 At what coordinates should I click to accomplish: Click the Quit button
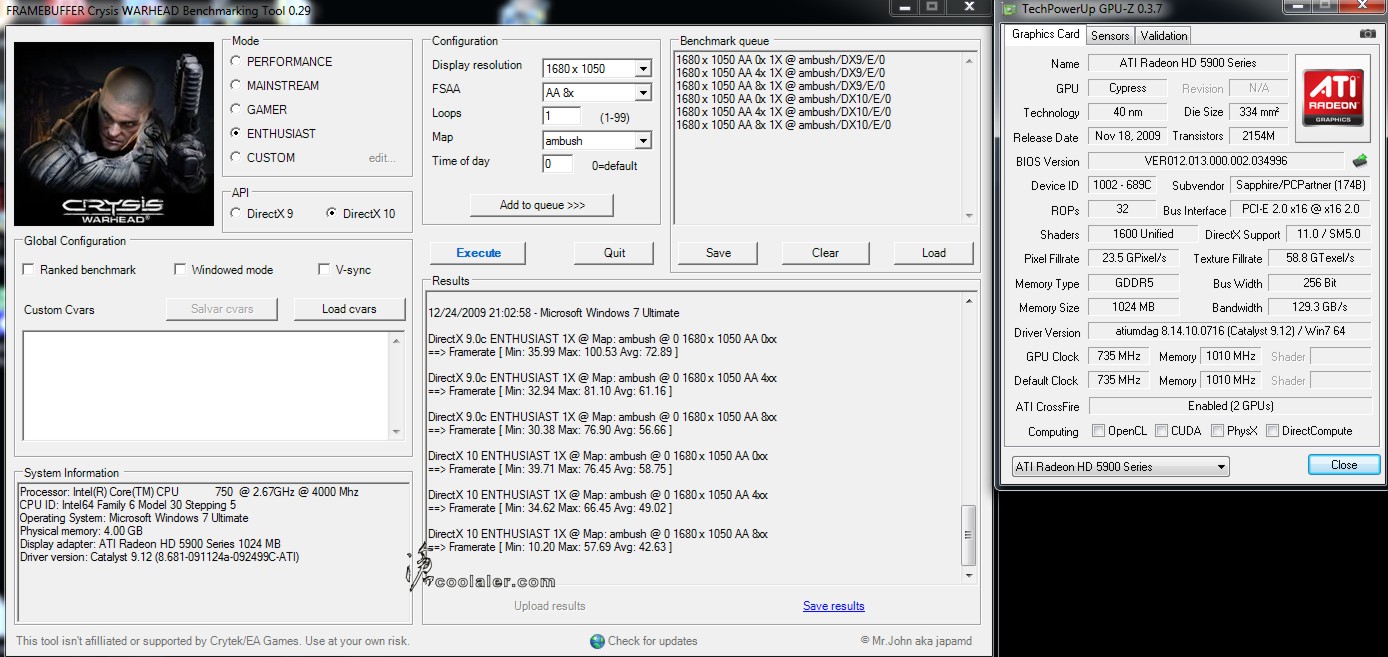[615, 253]
